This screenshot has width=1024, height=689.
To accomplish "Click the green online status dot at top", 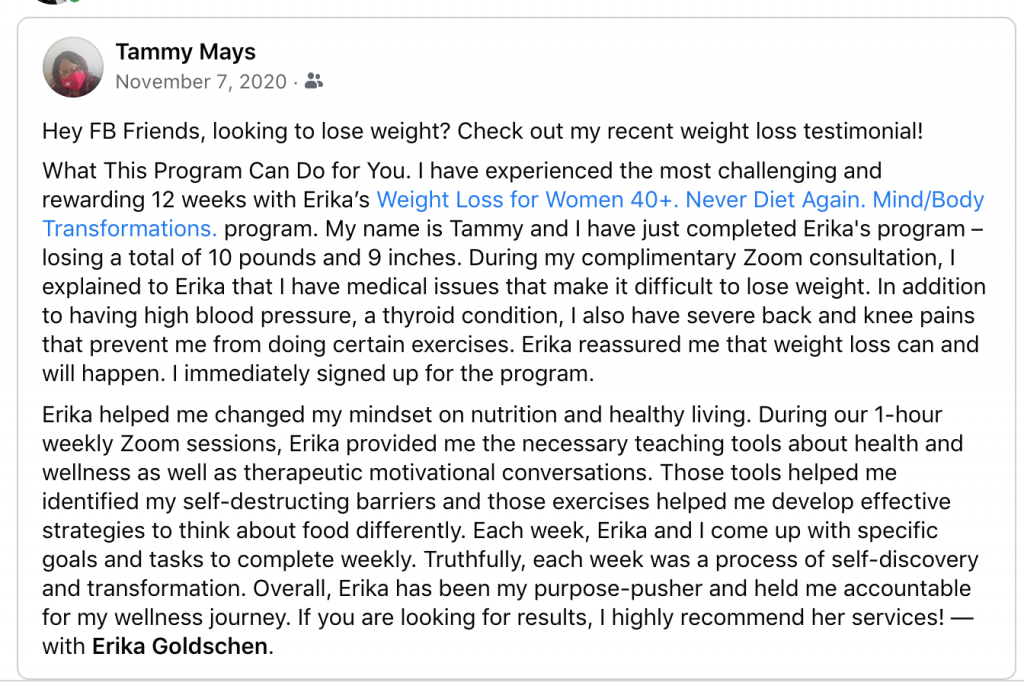I will tap(74, 1).
